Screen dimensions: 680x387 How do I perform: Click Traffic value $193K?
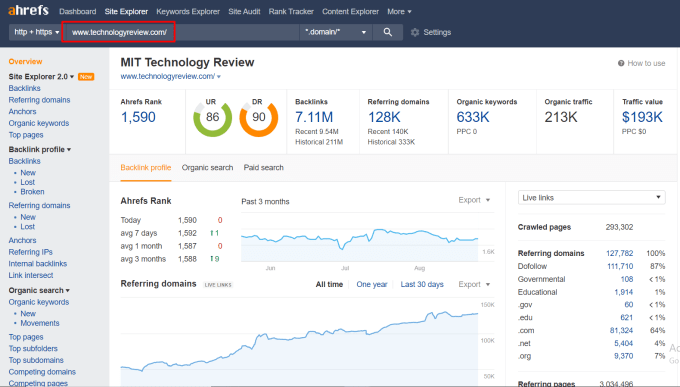click(642, 117)
